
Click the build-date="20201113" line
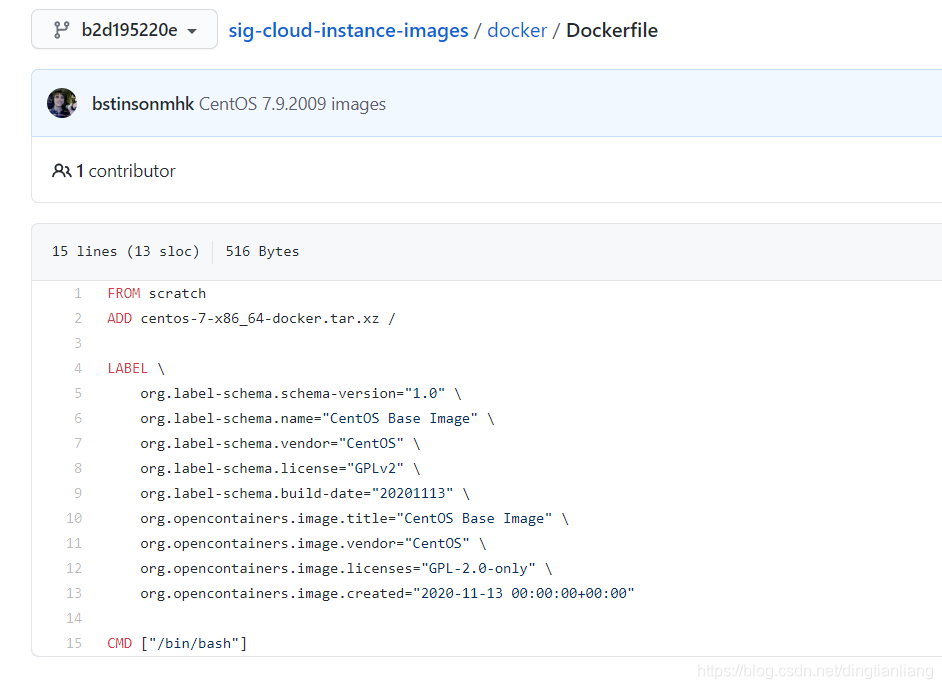point(305,493)
